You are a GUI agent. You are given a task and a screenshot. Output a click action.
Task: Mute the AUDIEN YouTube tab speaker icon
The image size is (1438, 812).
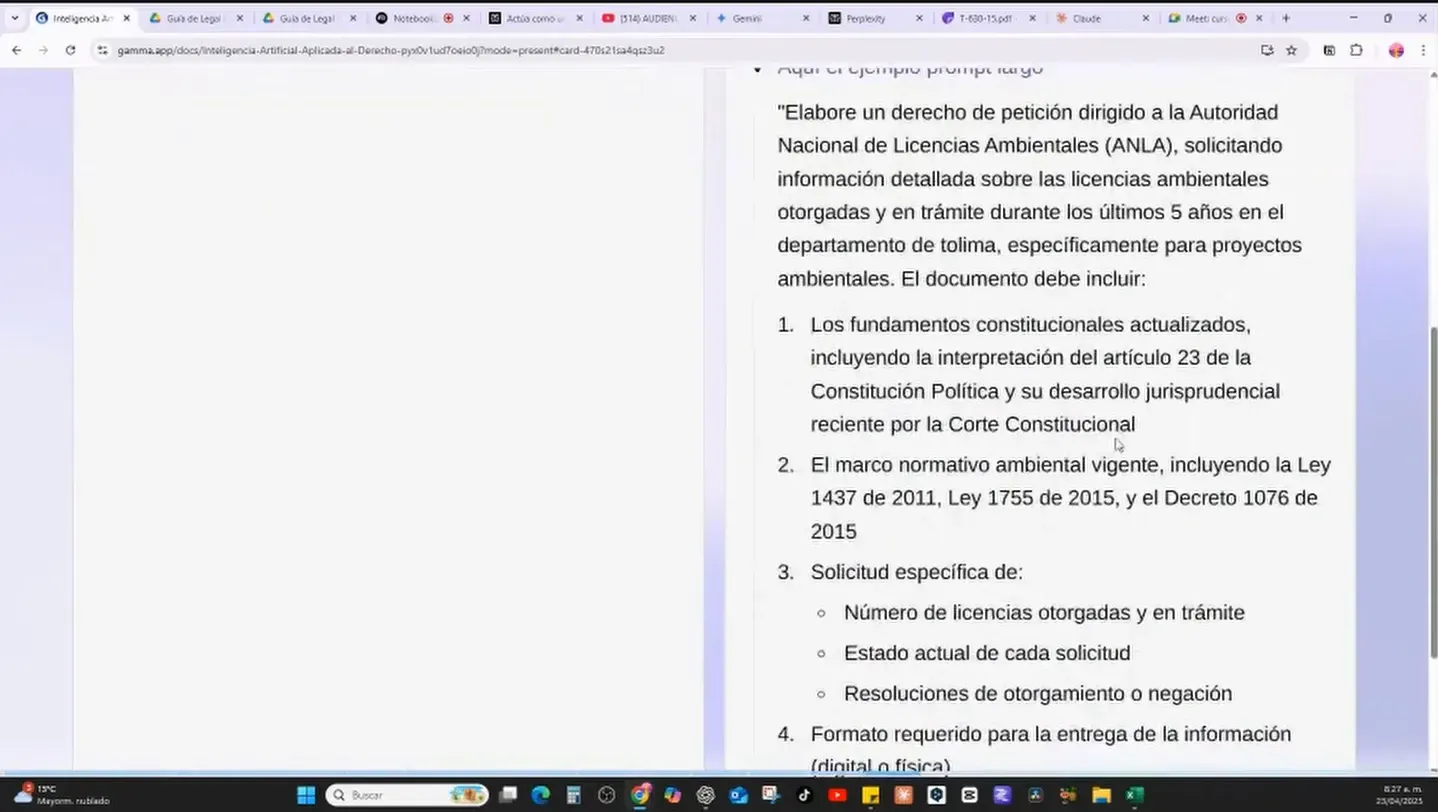[x=608, y=17]
